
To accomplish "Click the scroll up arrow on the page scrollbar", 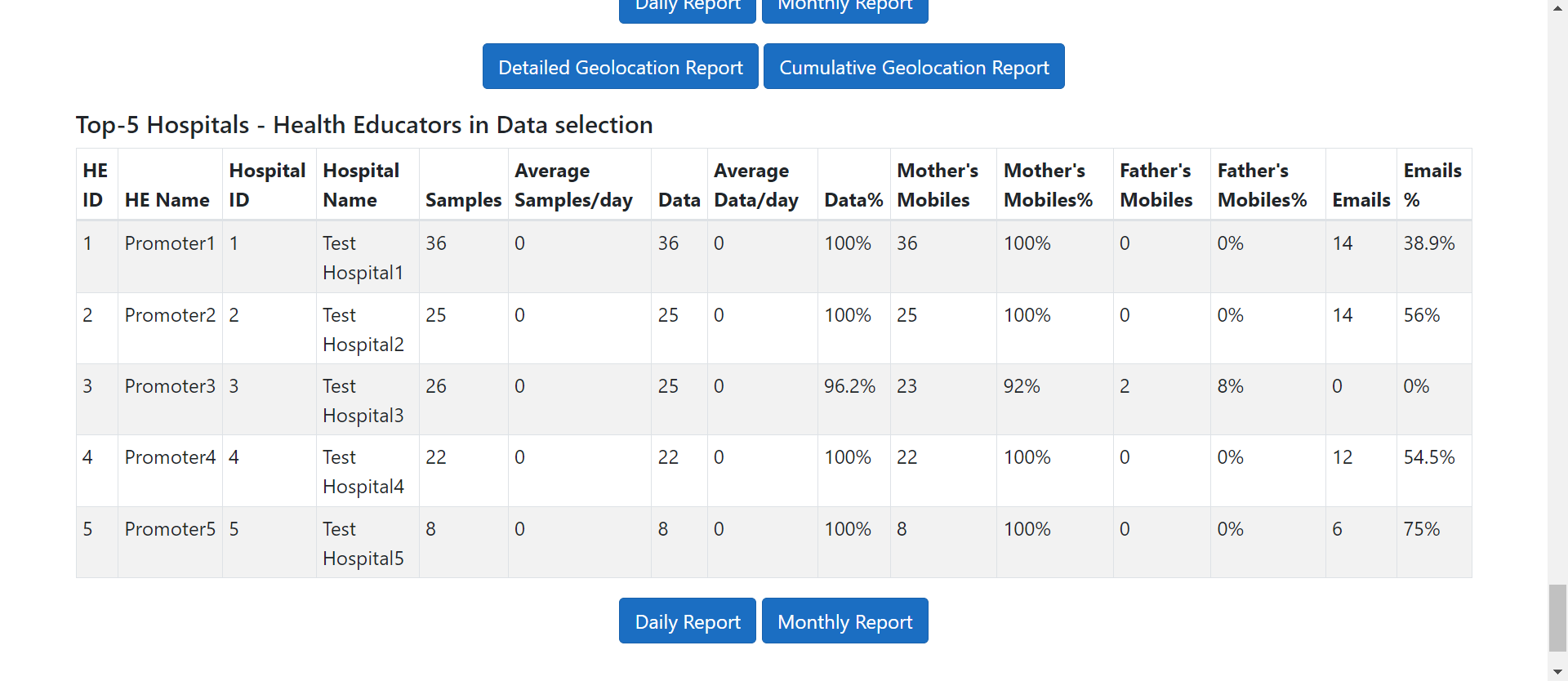I will pyautogui.click(x=1557, y=7).
